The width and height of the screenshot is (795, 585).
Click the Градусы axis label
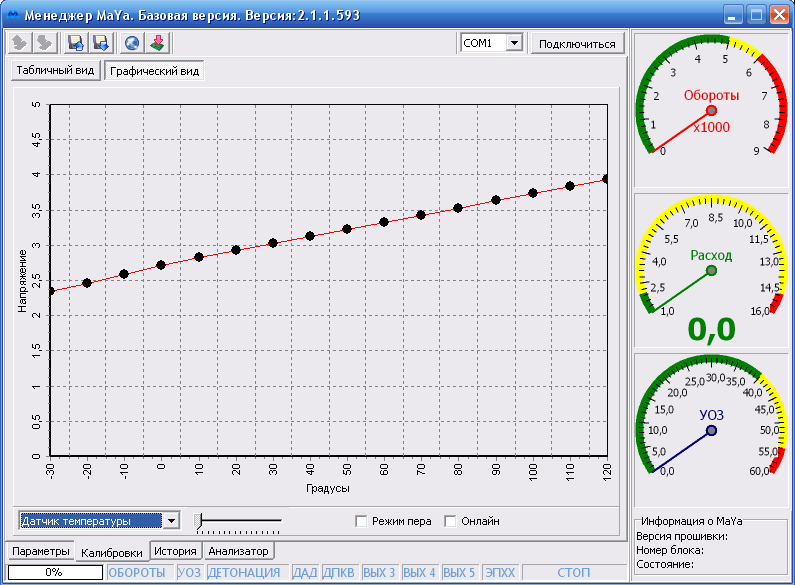(328, 488)
